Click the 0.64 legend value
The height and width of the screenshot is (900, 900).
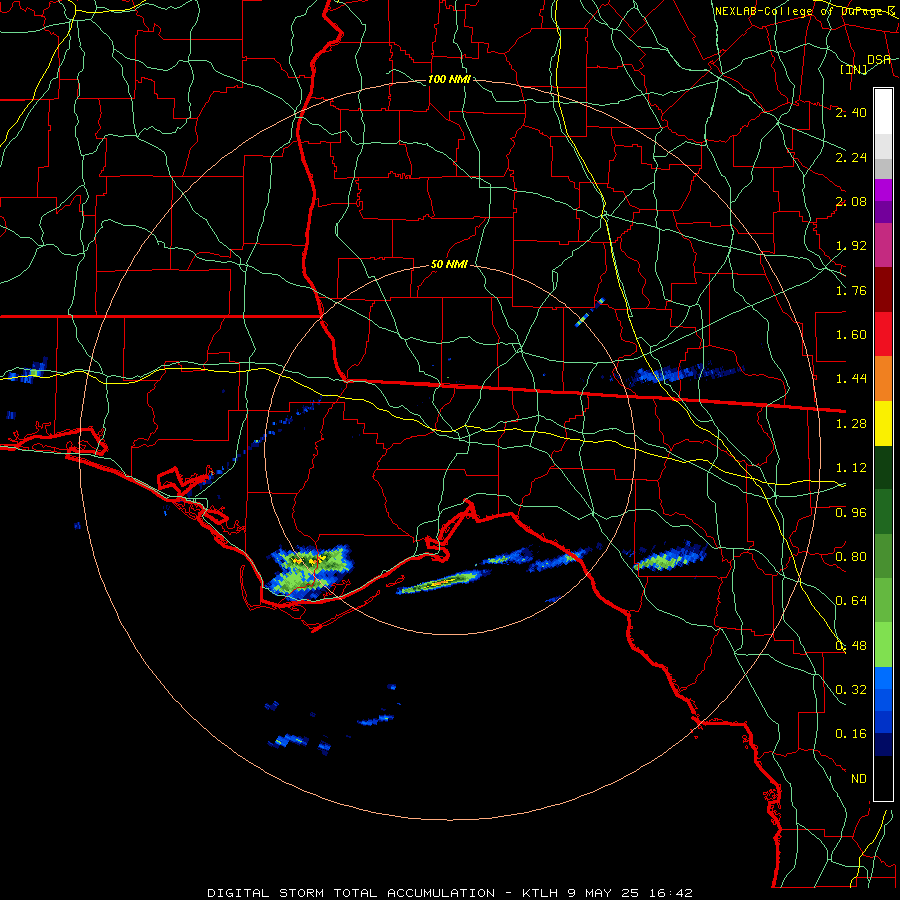[851, 601]
